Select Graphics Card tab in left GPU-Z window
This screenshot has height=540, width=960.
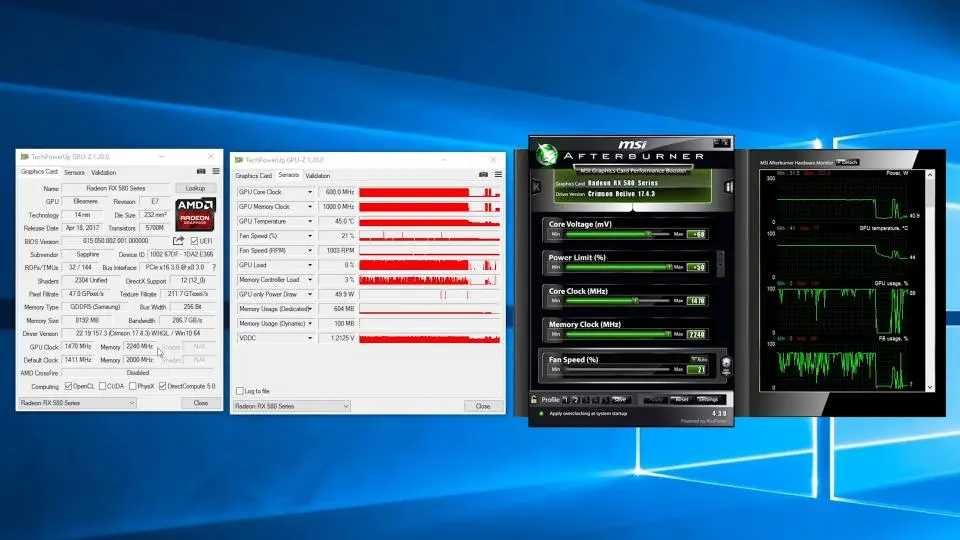click(39, 172)
